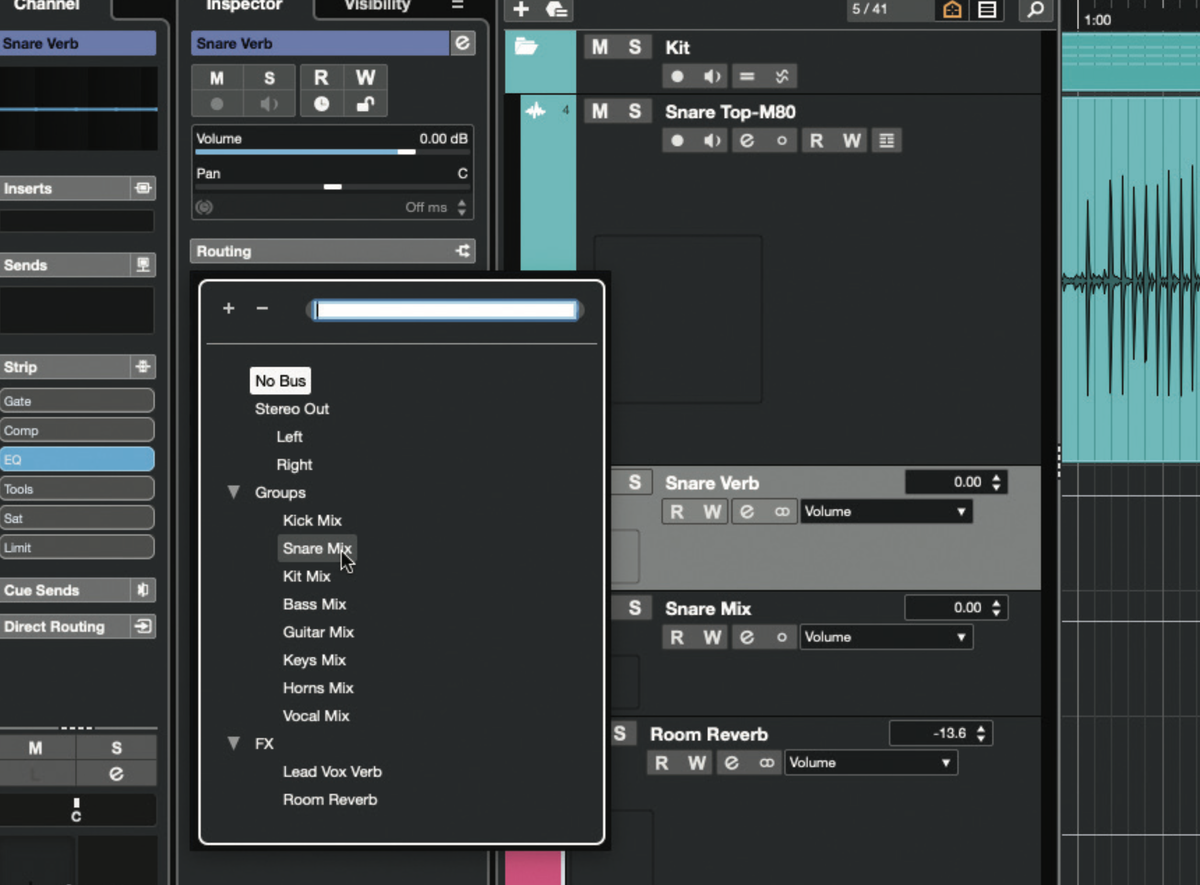Select the EQ module in the channel strip
This screenshot has height=885, width=1200.
pos(78,459)
